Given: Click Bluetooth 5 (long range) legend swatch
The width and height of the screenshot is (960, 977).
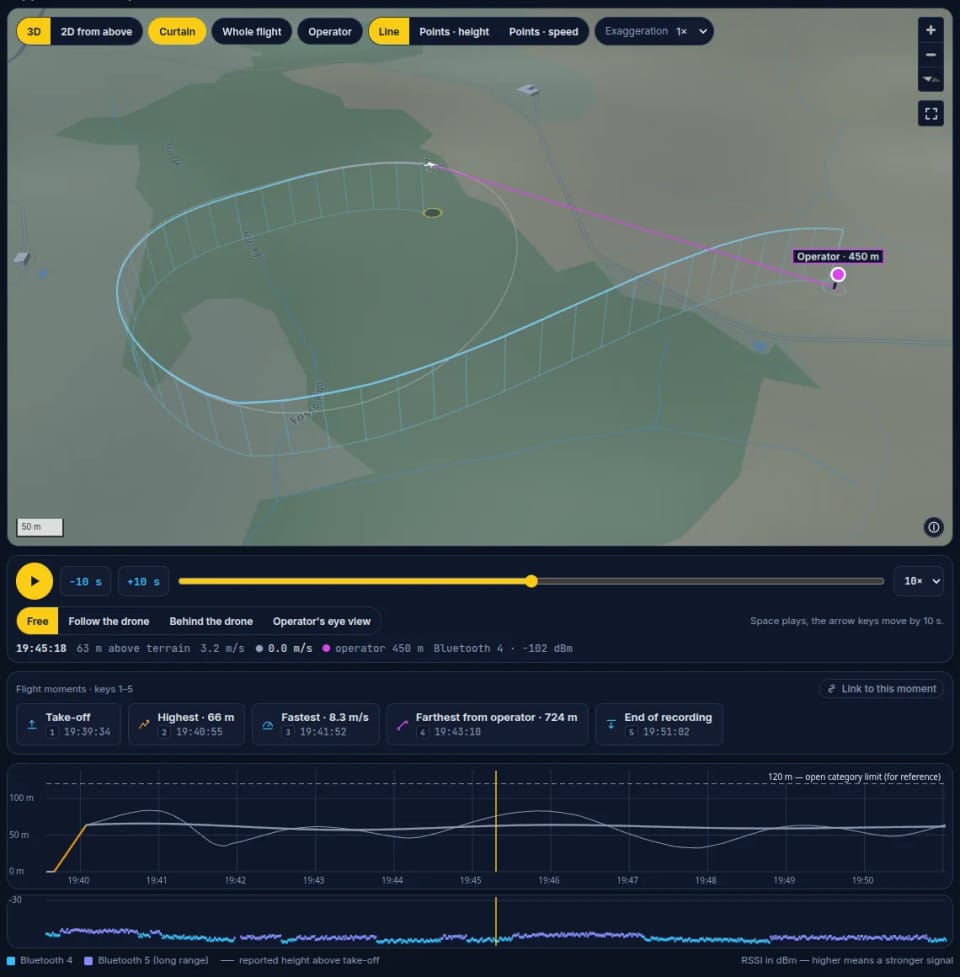Looking at the screenshot, I should [x=88, y=960].
